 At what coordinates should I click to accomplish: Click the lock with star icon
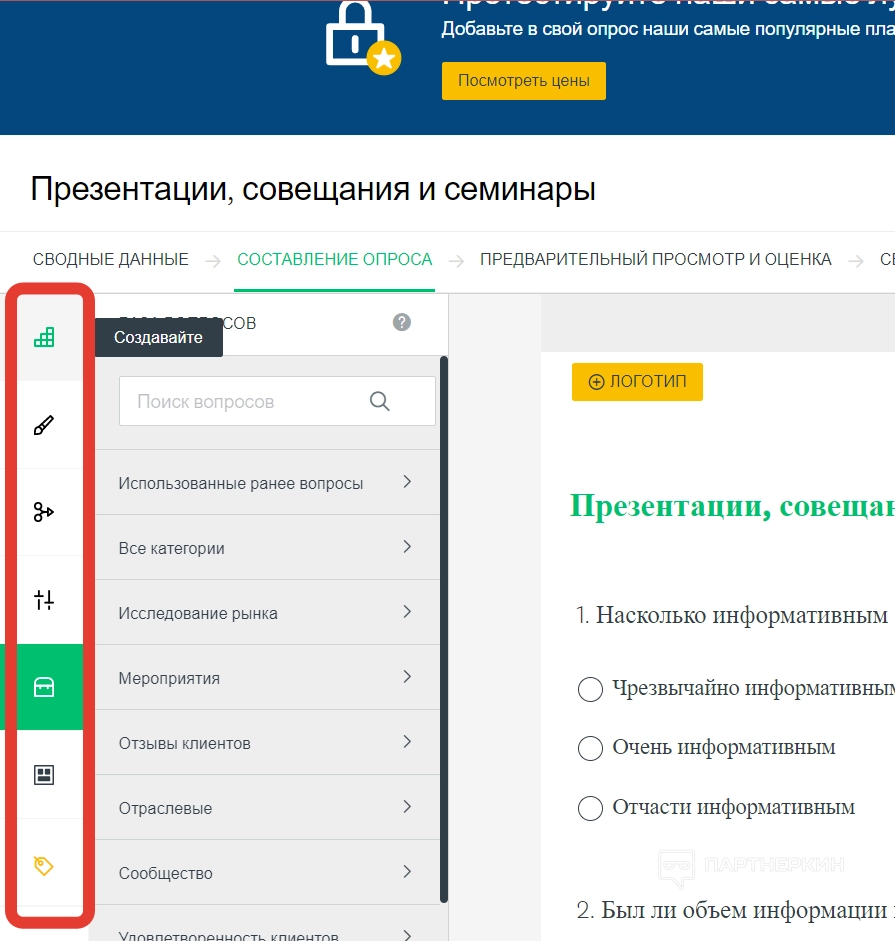click(x=363, y=39)
